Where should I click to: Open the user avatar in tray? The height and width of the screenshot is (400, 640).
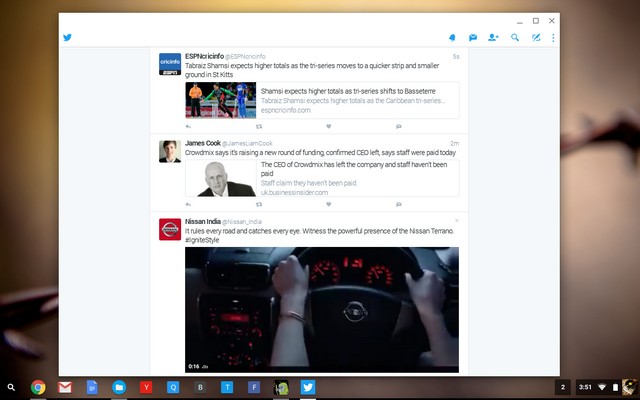pyautogui.click(x=629, y=387)
